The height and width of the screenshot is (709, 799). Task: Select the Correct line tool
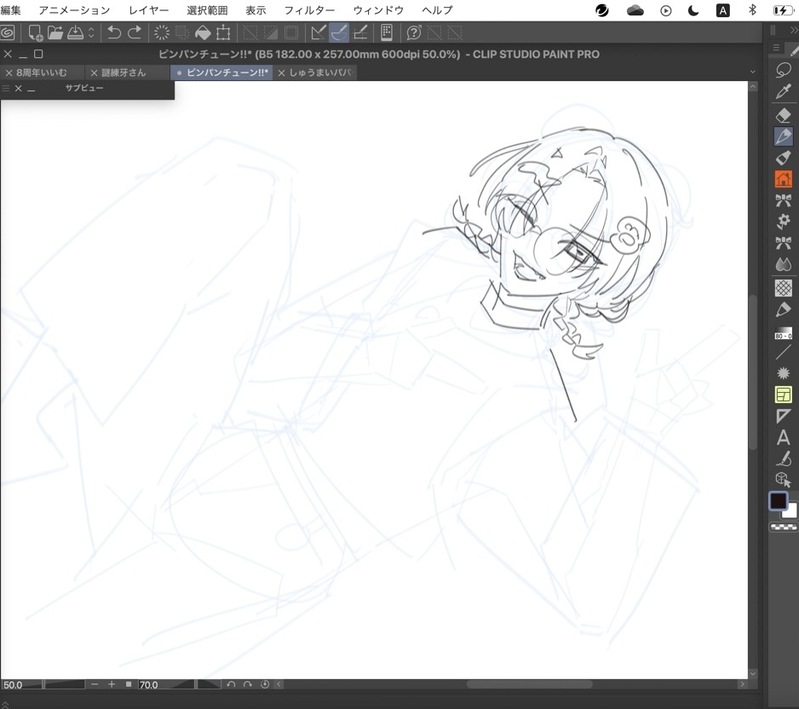pyautogui.click(x=783, y=459)
